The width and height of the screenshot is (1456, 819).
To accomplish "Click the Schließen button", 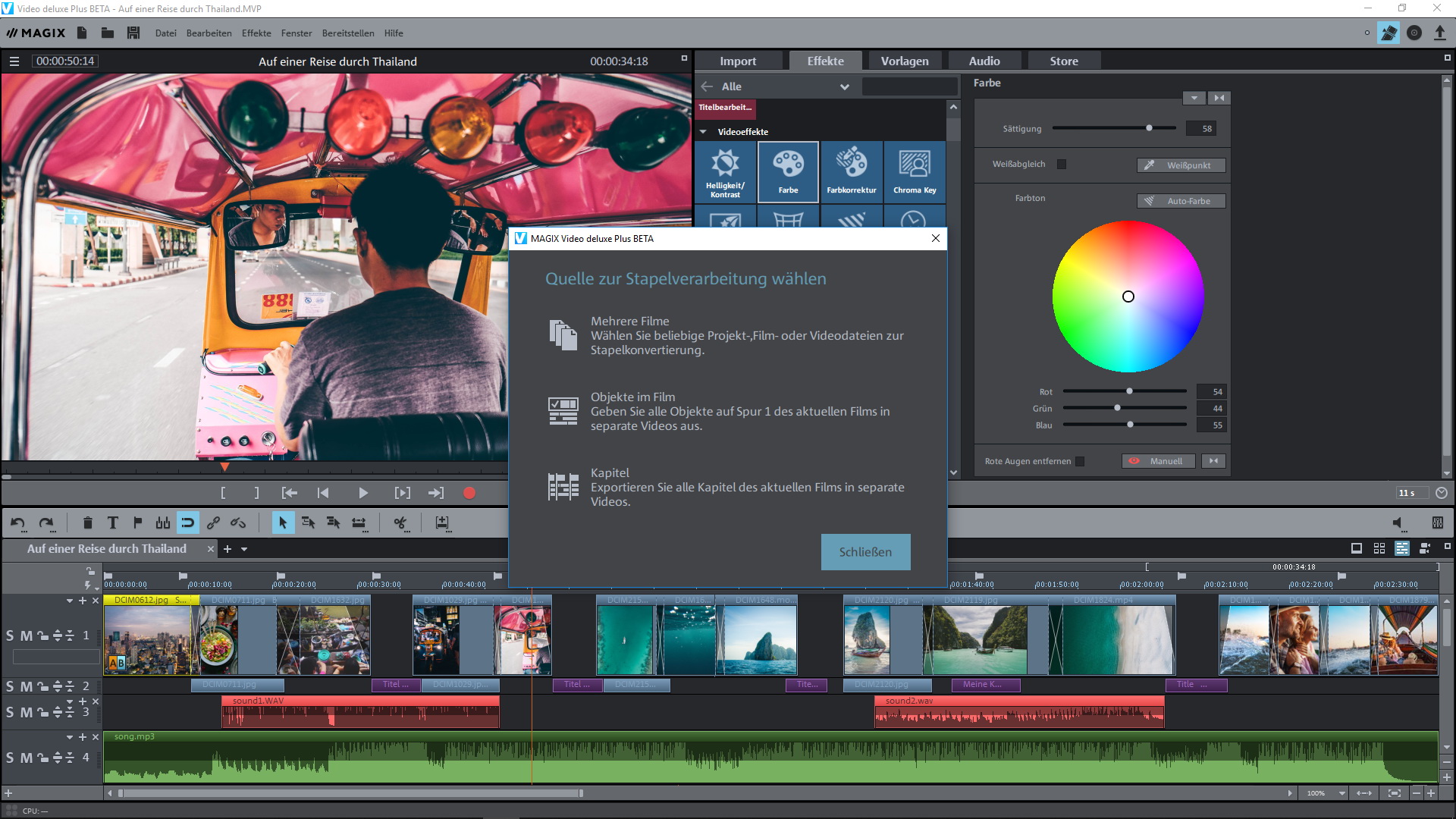I will pos(865,552).
